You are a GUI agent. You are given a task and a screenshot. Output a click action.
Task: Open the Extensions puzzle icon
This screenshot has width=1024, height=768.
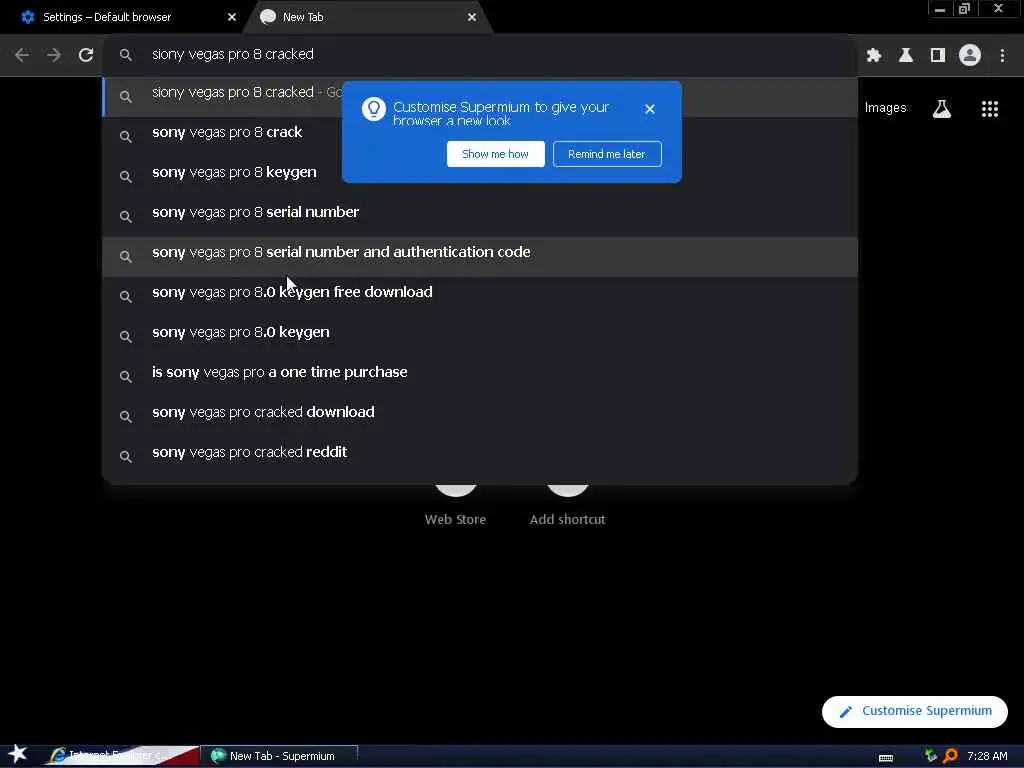874,56
